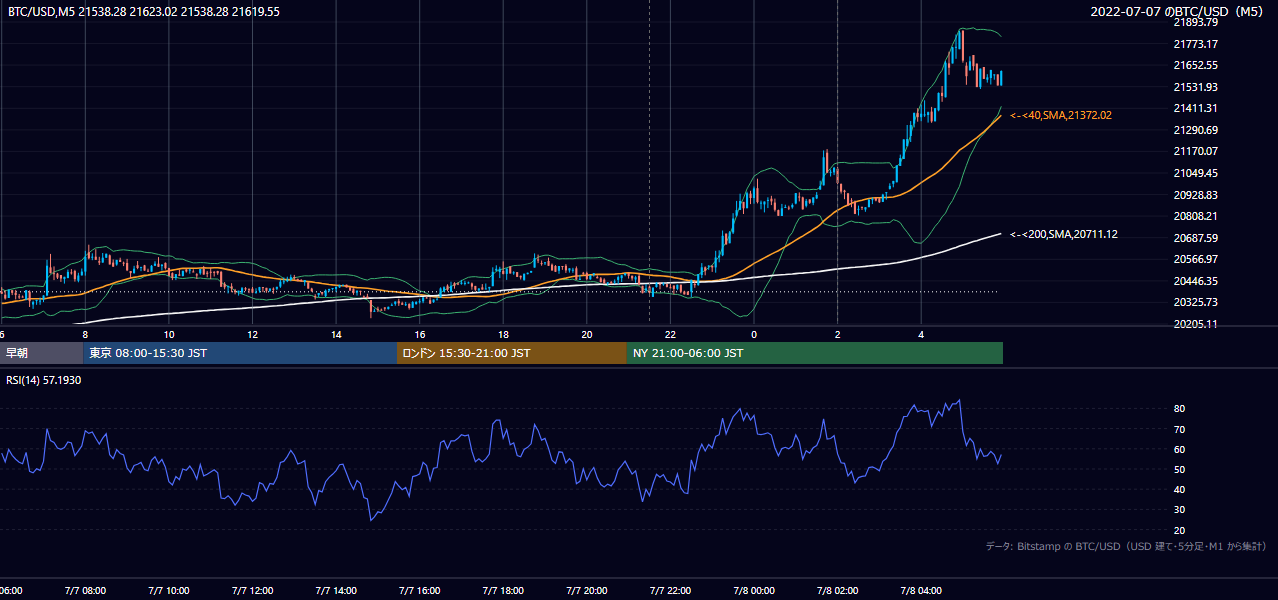Click price axis value 20446.35
Screen dimensions: 1278x600
coord(1195,281)
